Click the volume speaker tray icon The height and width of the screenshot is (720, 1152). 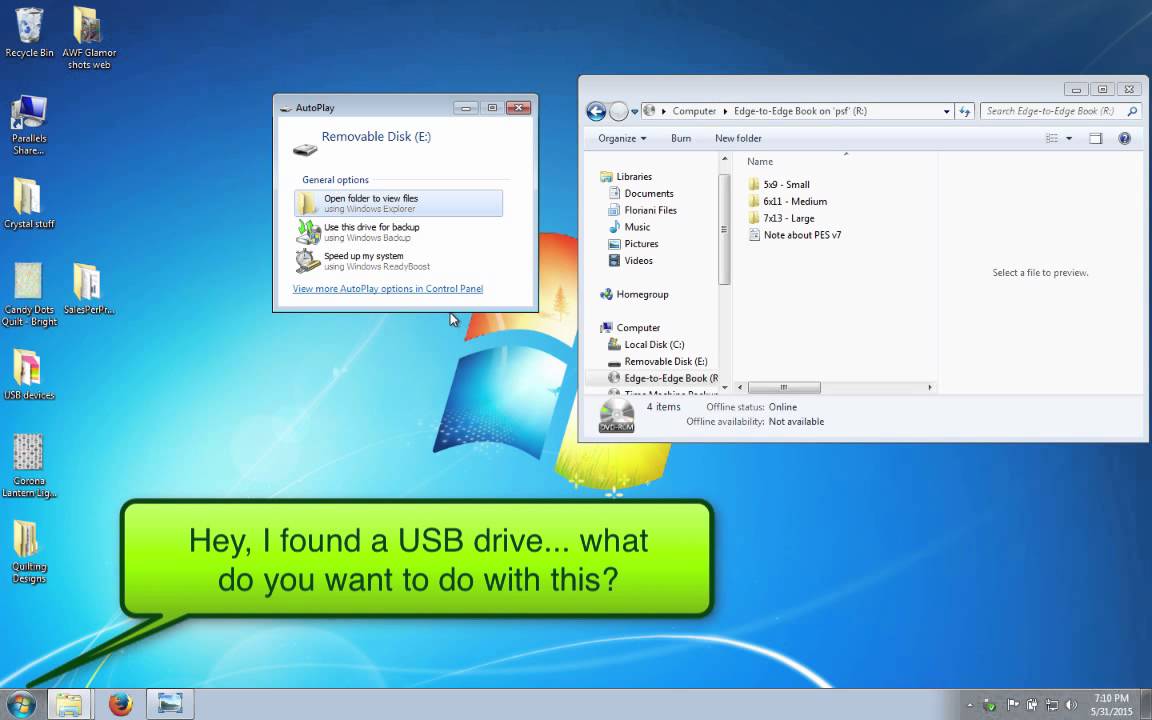[x=1071, y=705]
